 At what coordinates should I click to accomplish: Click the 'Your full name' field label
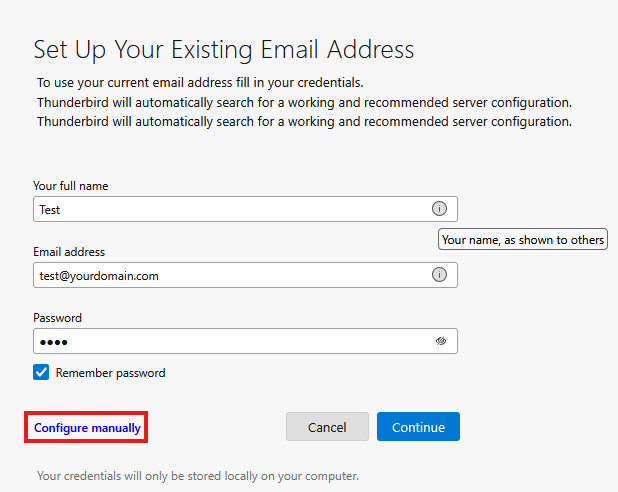click(x=70, y=186)
